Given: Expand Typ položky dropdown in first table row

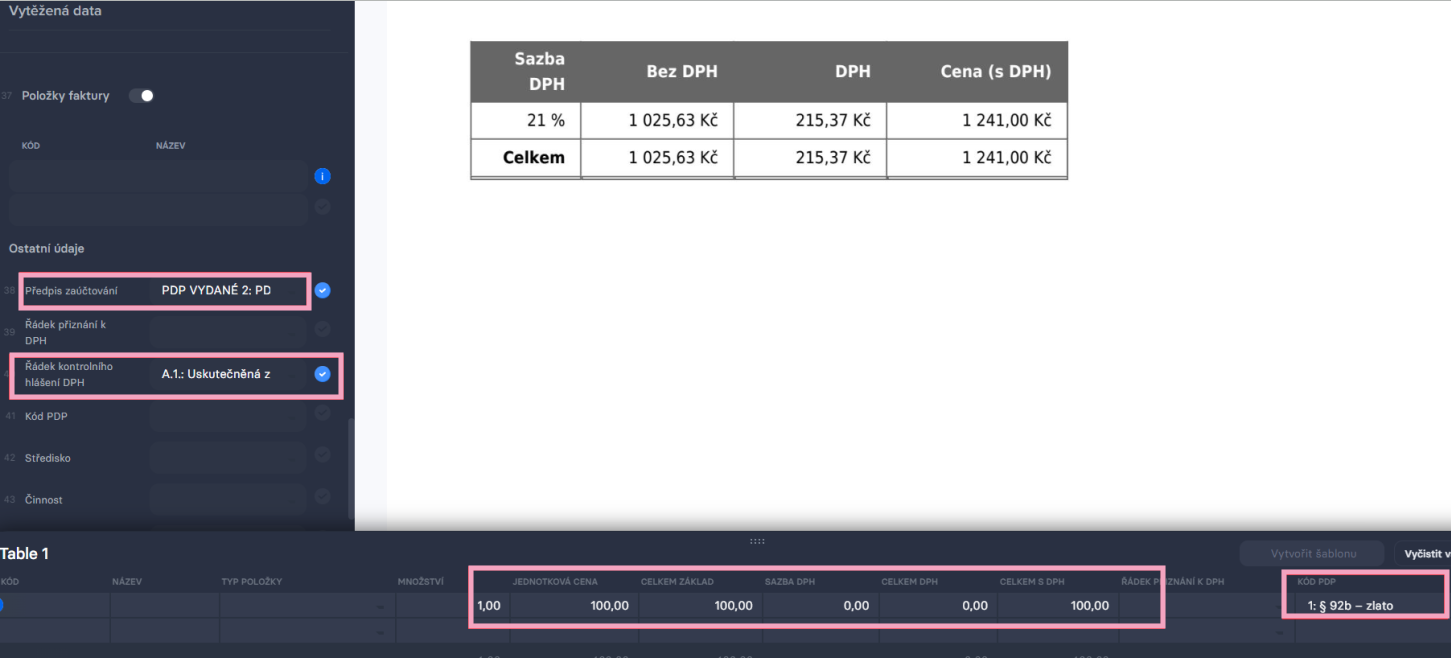Looking at the screenshot, I should pyautogui.click(x=306, y=606).
